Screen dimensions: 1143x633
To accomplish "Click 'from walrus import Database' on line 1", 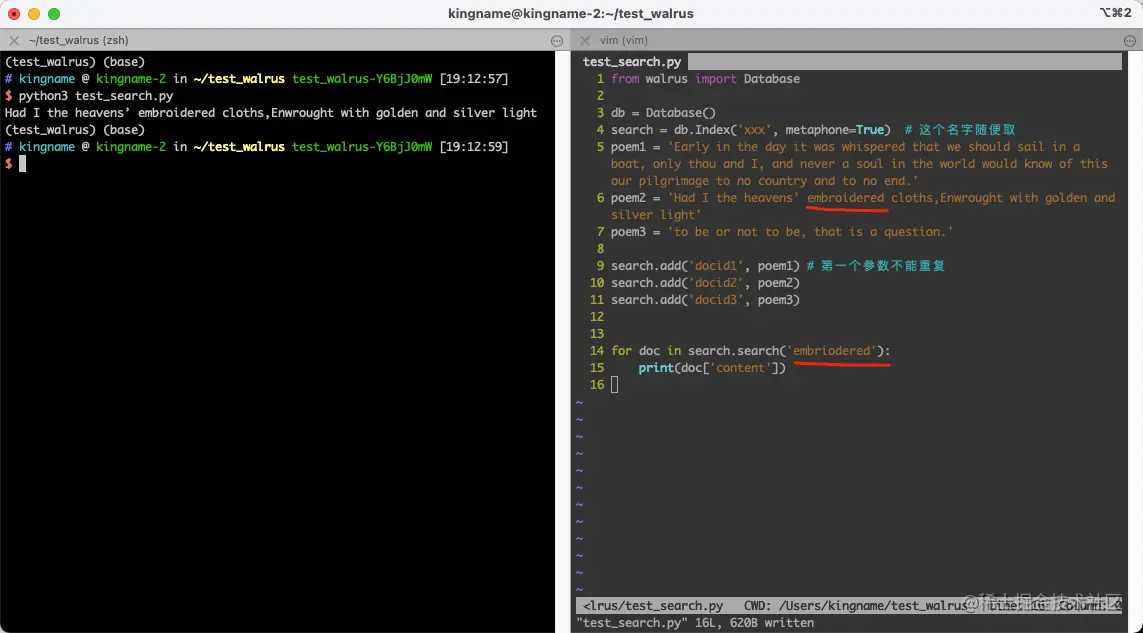I will click(705, 79).
